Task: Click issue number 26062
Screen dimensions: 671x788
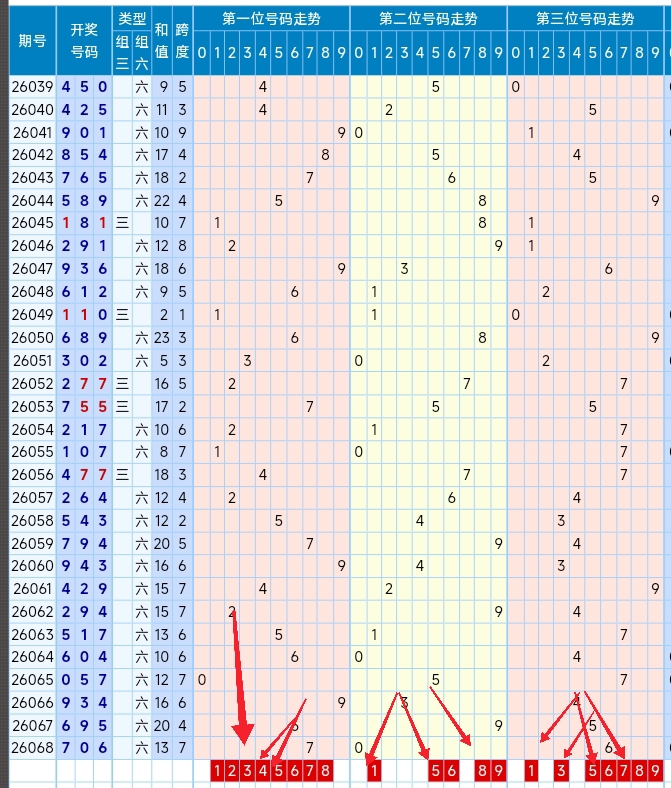Action: [33, 612]
